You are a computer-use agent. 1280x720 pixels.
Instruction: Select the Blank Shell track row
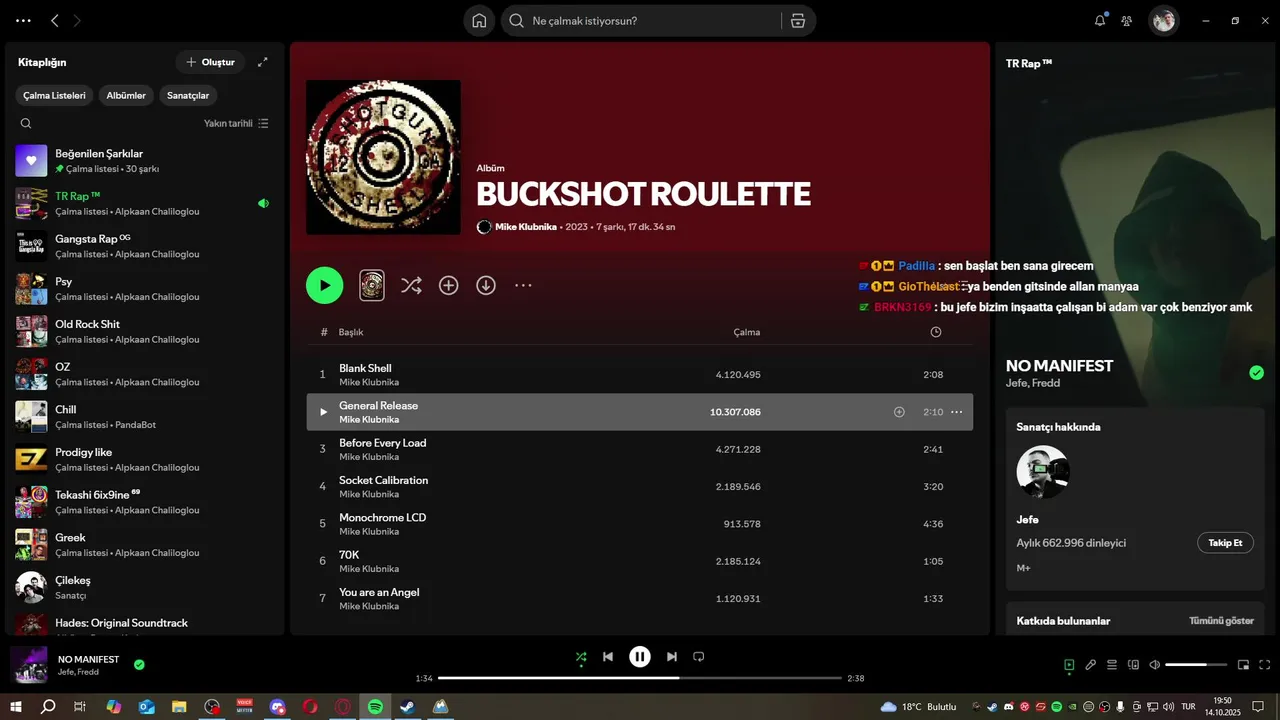640,375
